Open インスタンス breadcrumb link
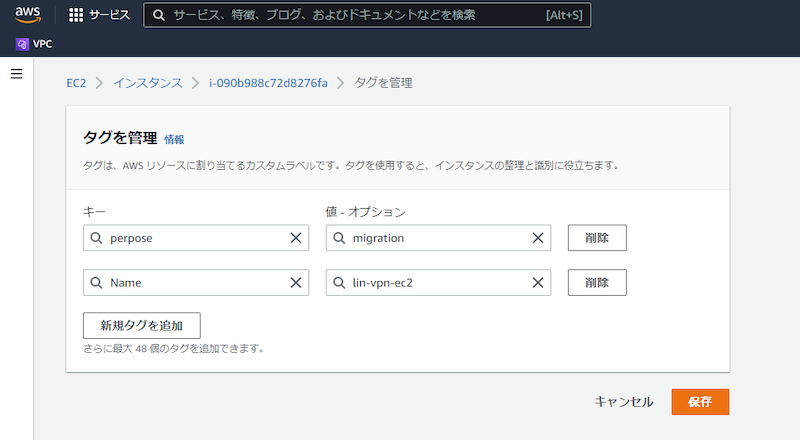The height and width of the screenshot is (440, 800). click(x=148, y=83)
